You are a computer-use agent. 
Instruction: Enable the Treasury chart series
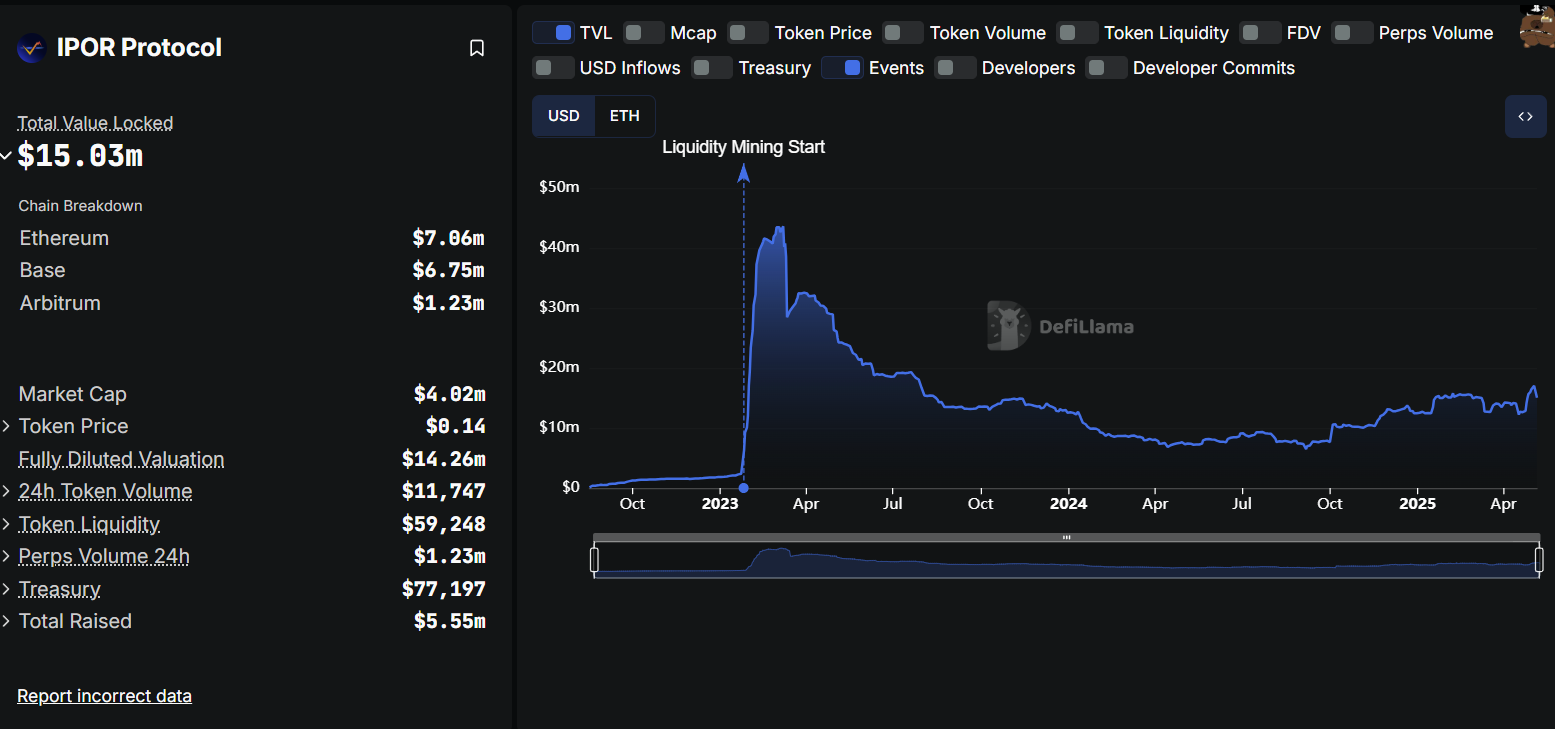(712, 68)
